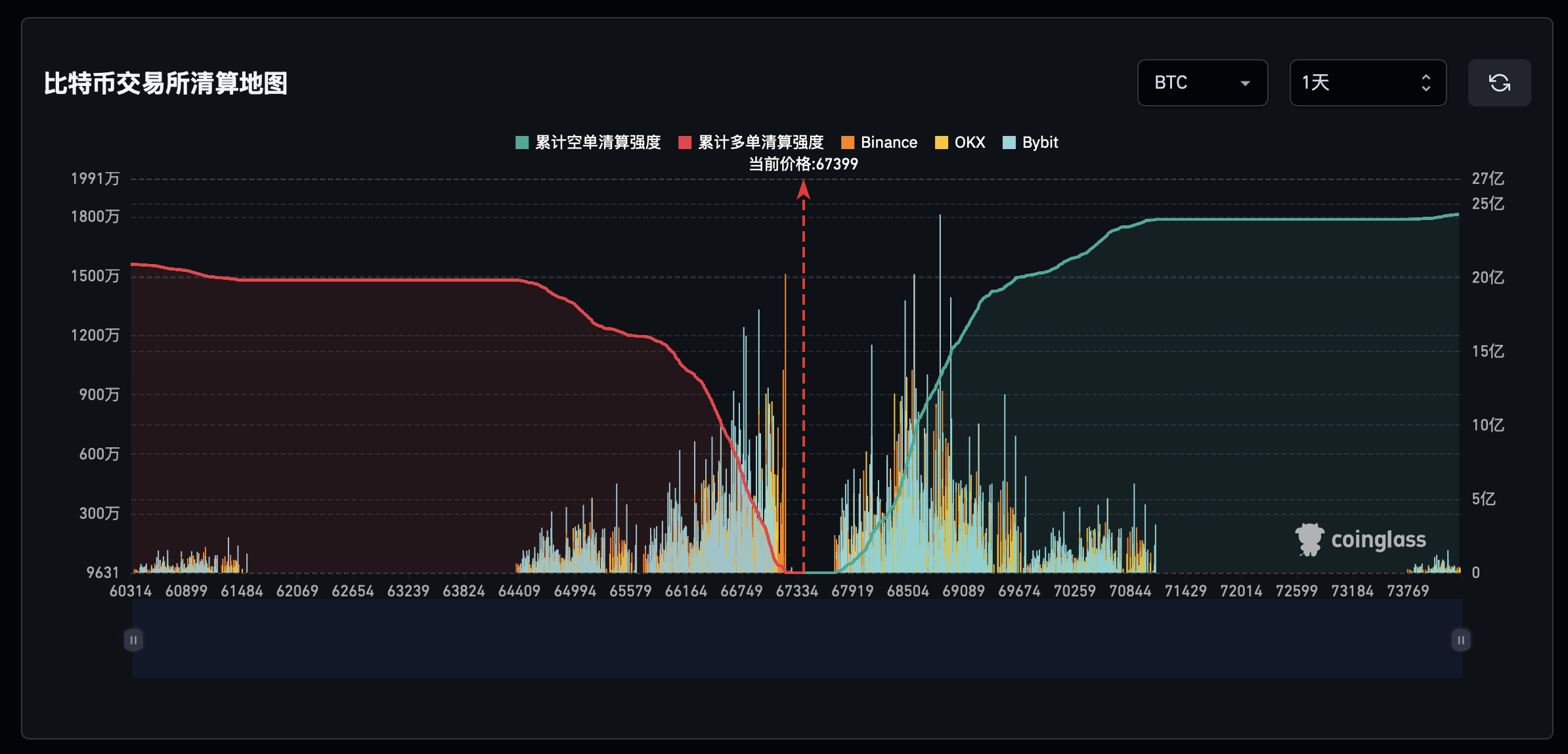Open the 1天 time range selector
The image size is (1568, 754).
pyautogui.click(x=1368, y=83)
